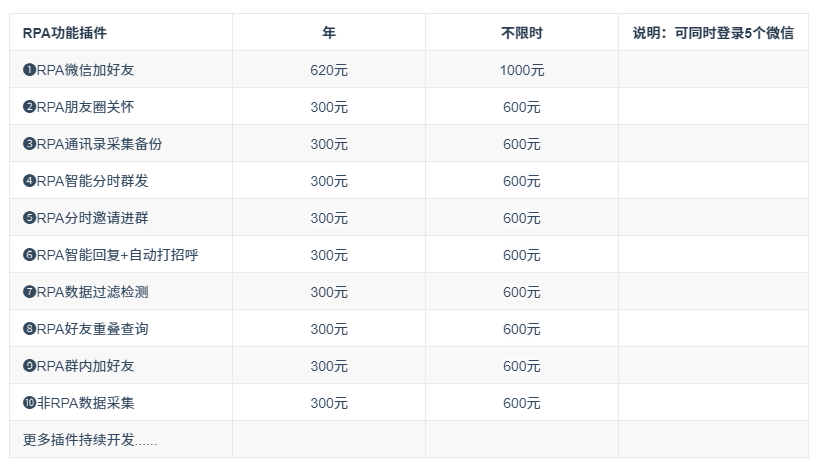Select the ❶RPA微信加好友 row label
825x473 pixels.
click(78, 70)
